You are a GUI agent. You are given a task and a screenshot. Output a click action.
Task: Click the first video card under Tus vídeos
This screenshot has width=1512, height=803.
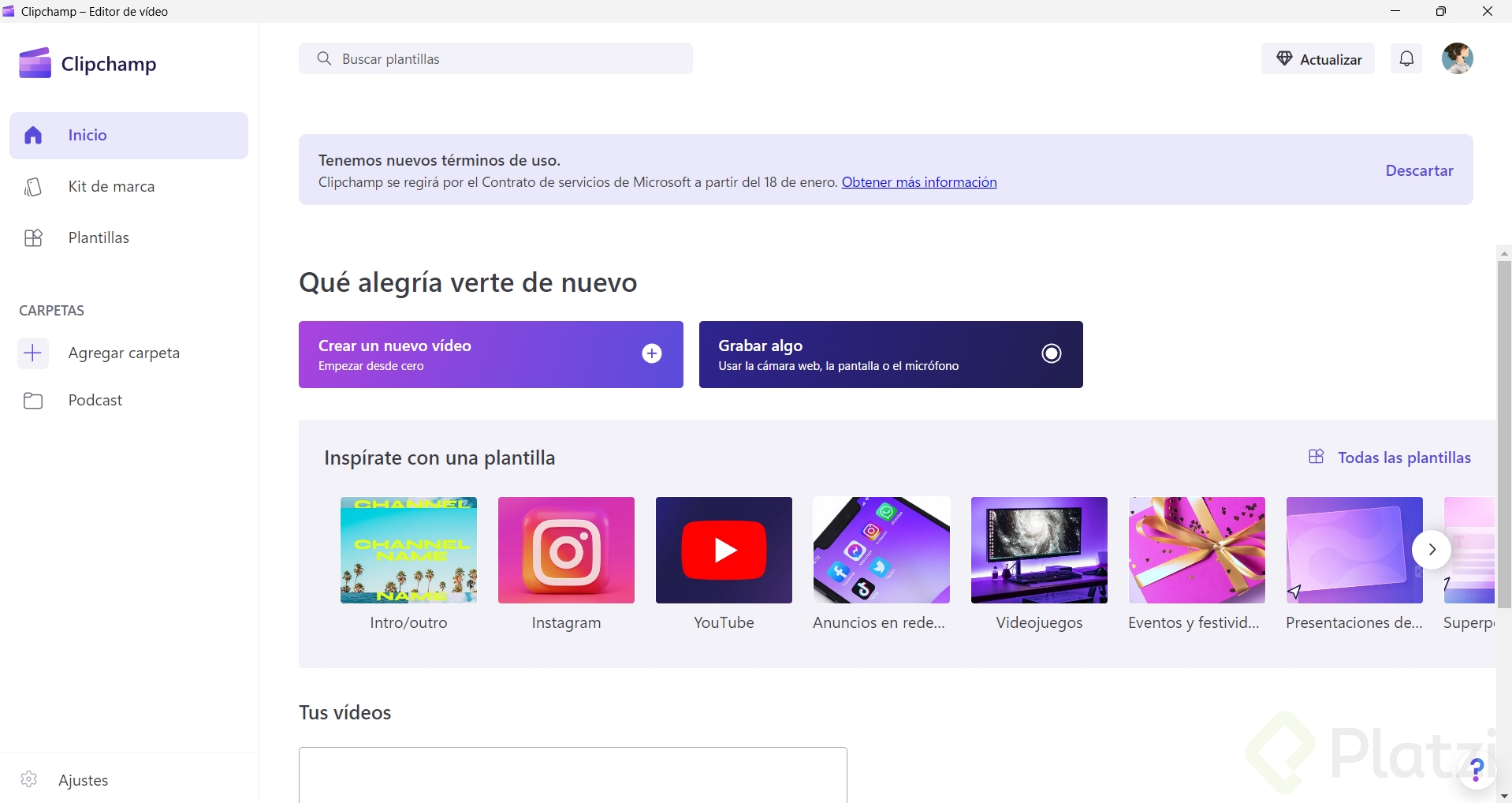click(x=573, y=775)
